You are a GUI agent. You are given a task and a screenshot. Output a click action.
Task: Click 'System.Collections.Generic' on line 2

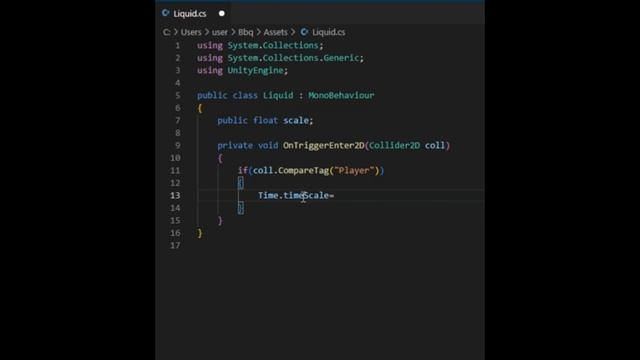point(293,58)
